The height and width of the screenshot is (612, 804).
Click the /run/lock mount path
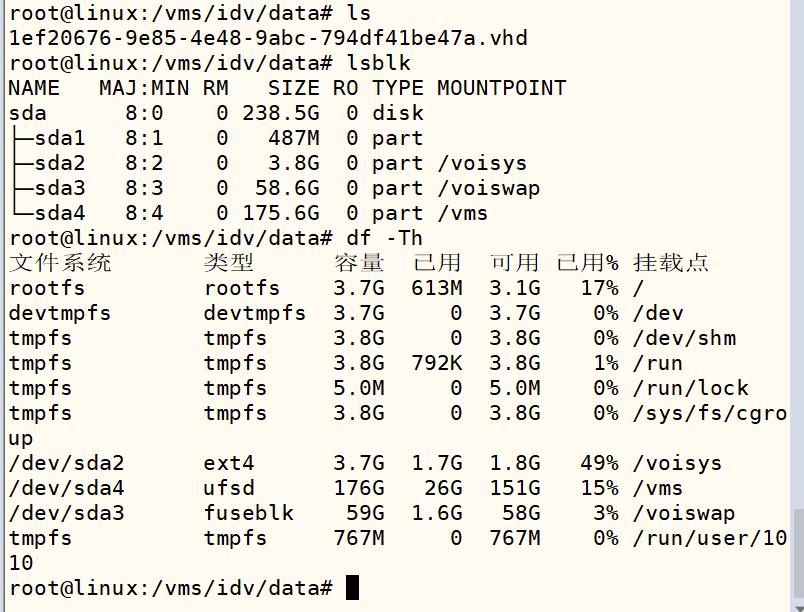[x=691, y=388]
